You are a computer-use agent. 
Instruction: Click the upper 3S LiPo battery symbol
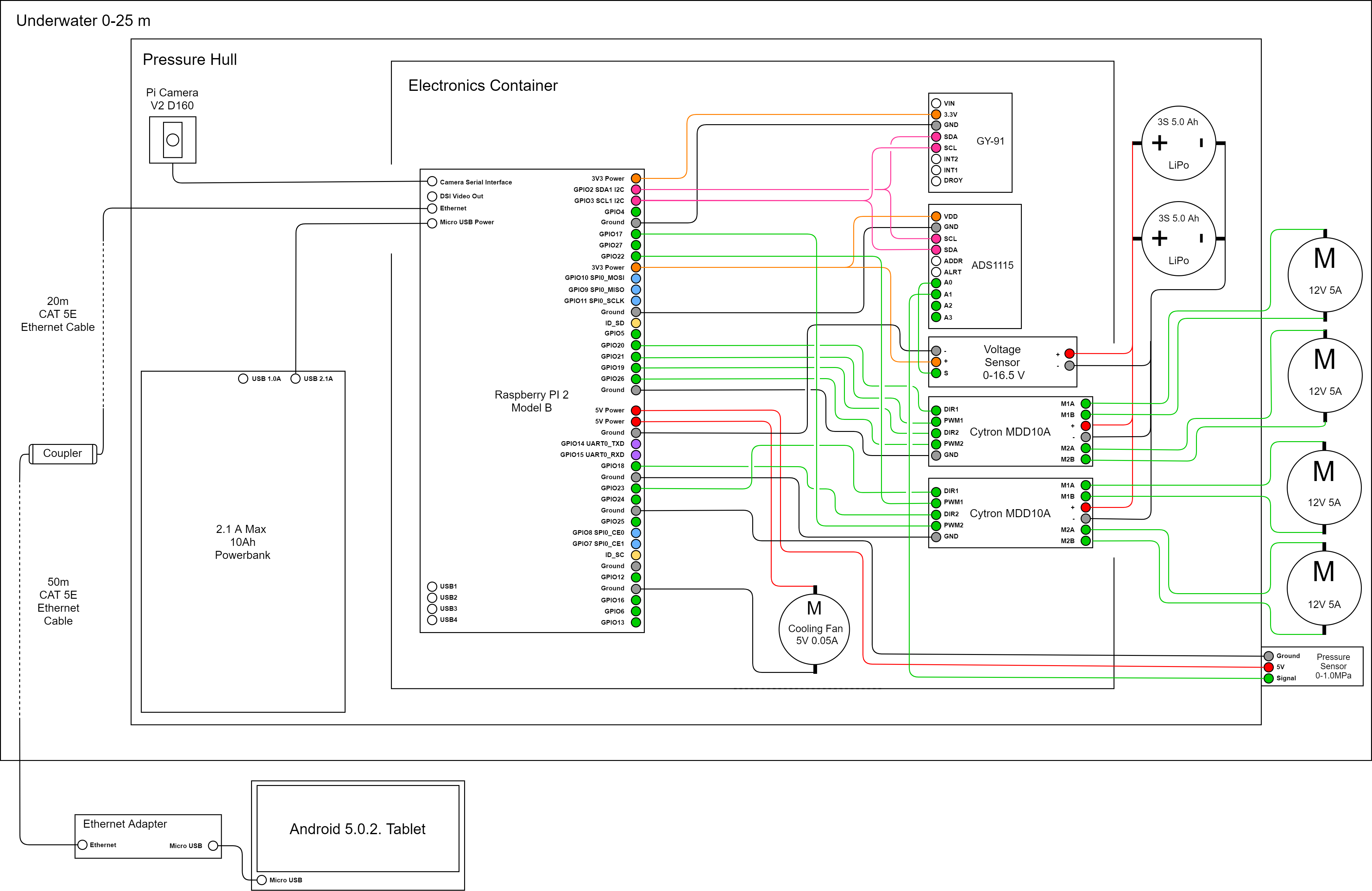pos(1178,143)
